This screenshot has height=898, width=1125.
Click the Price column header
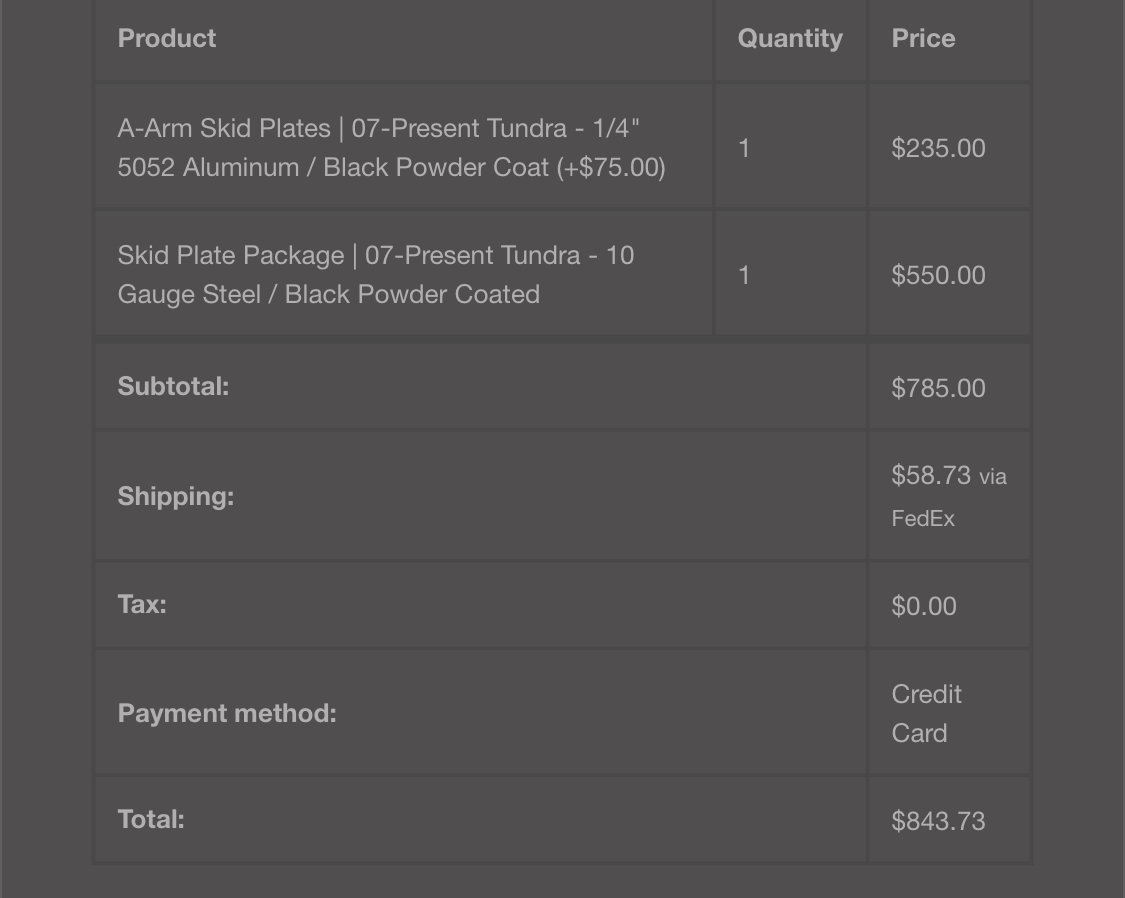tap(923, 38)
